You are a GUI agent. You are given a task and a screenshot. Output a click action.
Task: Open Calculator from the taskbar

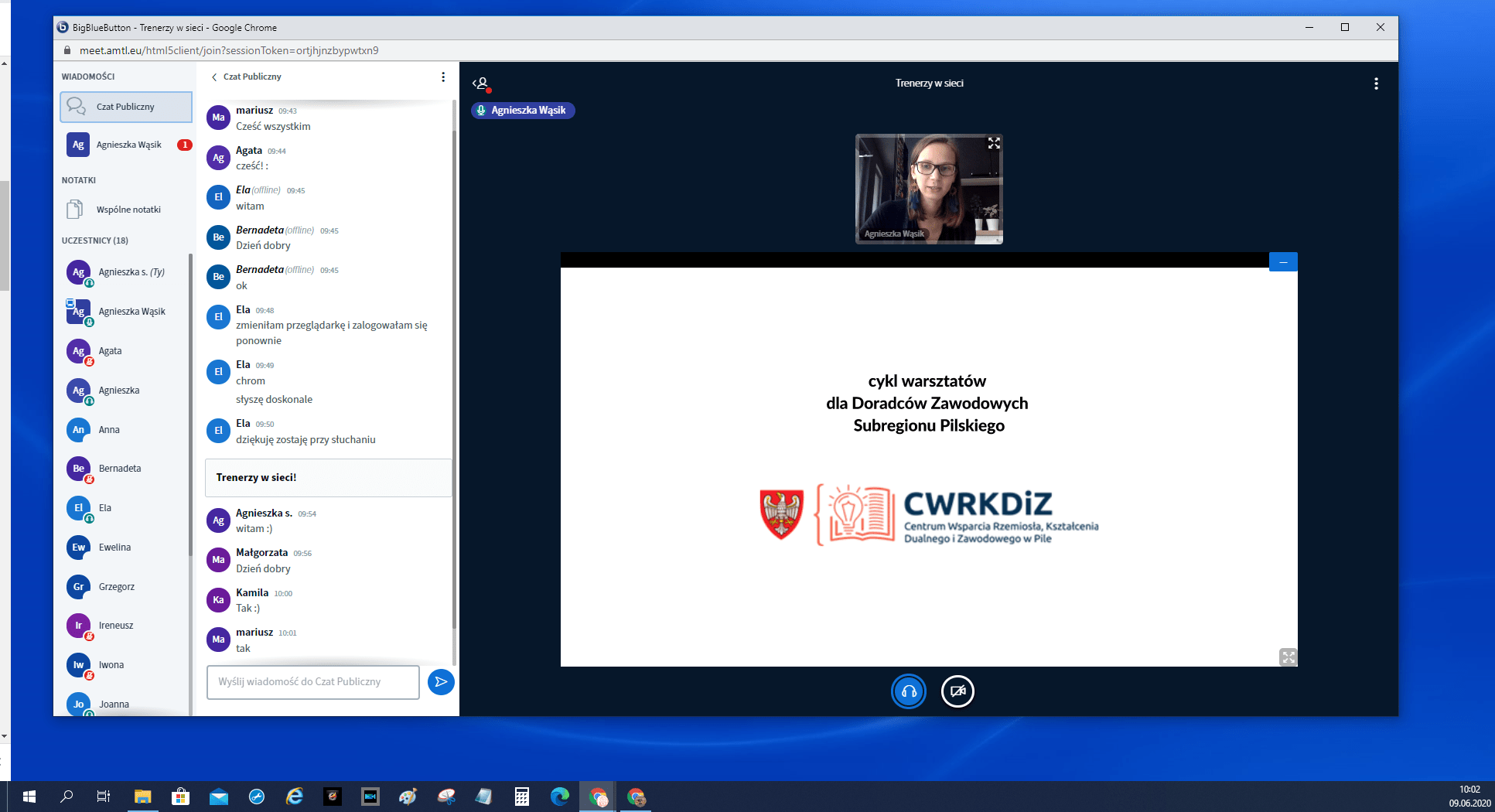522,797
